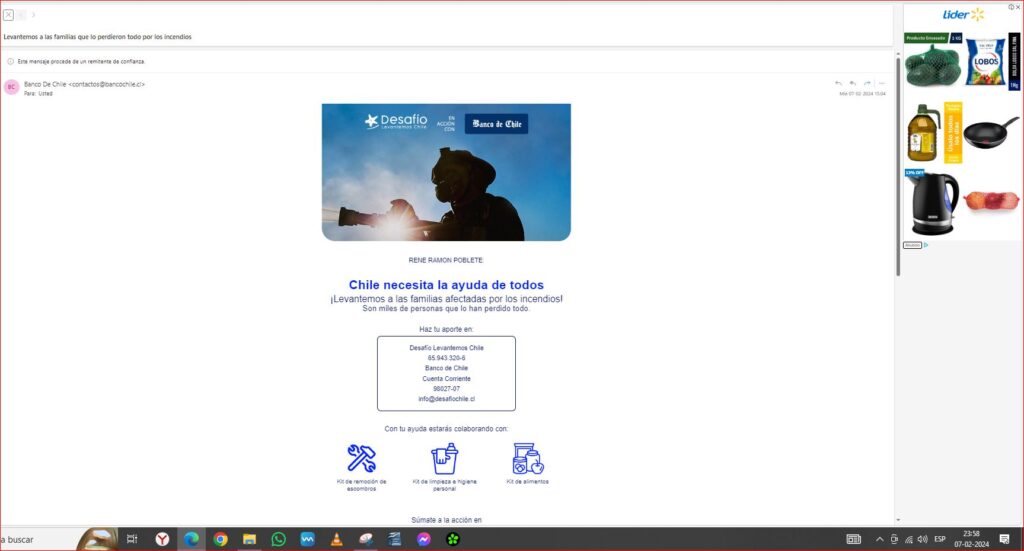
Task: Open the network Wi-Fi tray icon
Action: coord(908,539)
